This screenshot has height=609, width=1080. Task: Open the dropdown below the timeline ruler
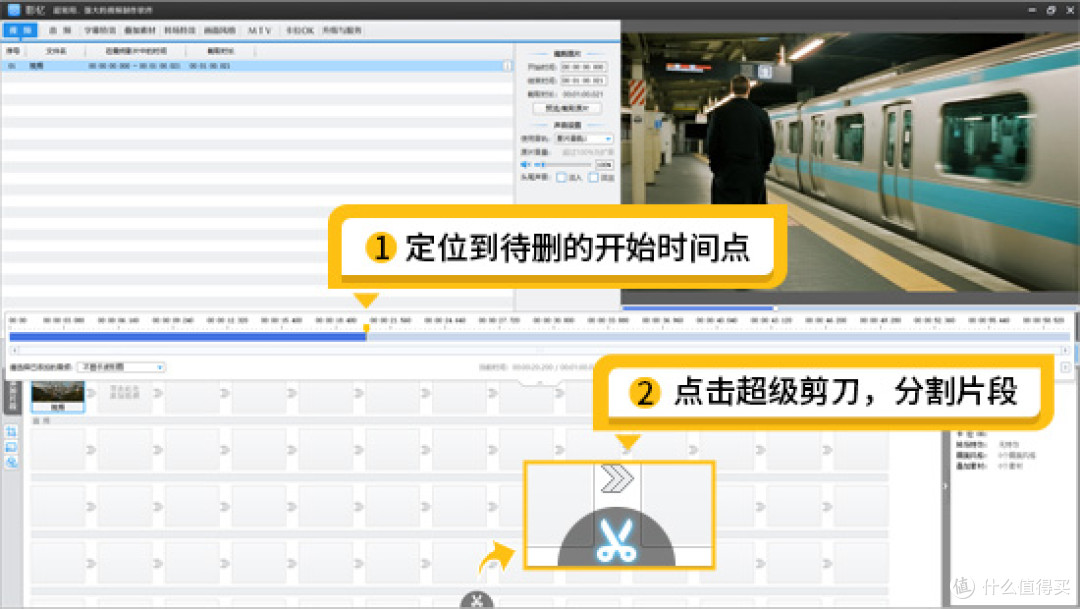121,367
